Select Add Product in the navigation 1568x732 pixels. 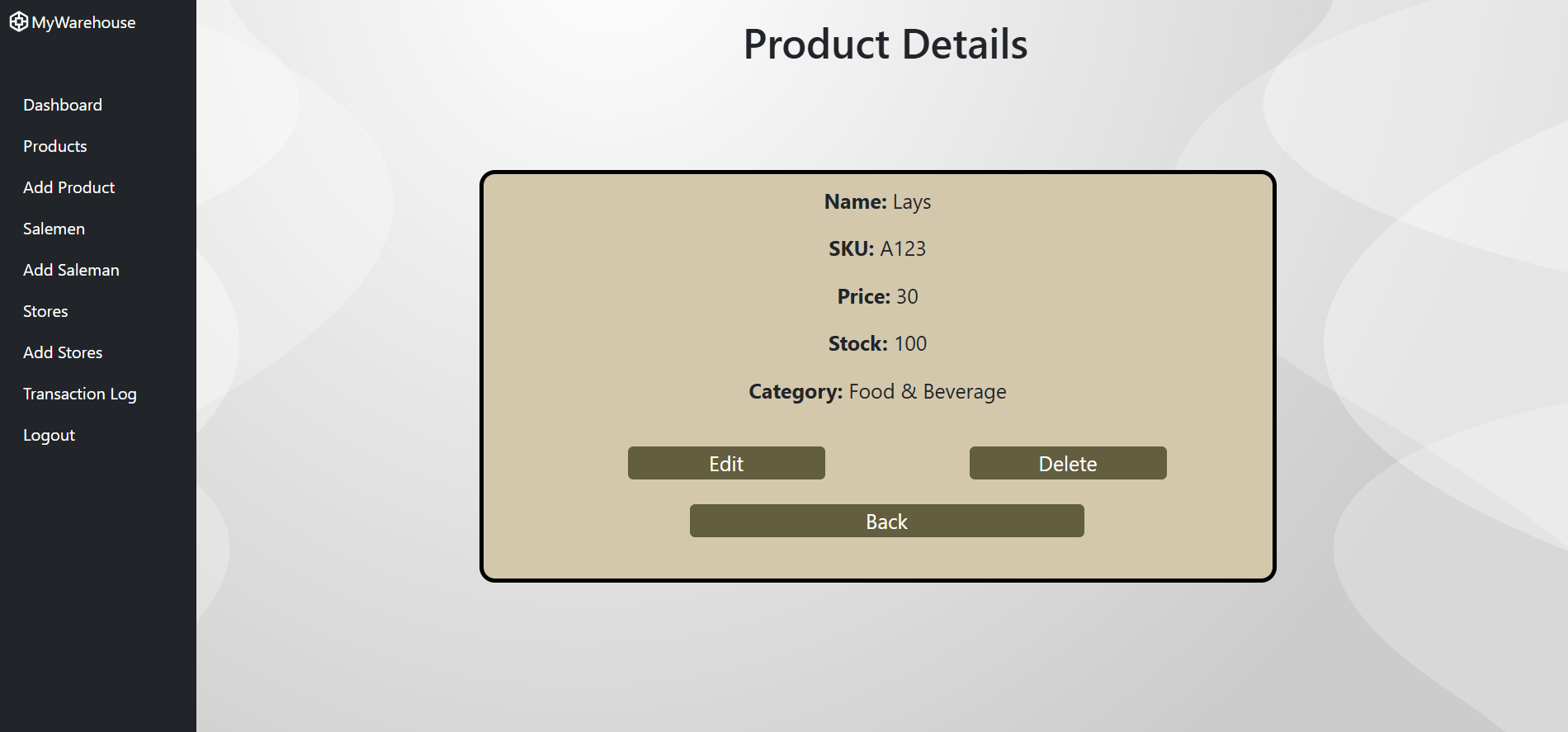(69, 187)
